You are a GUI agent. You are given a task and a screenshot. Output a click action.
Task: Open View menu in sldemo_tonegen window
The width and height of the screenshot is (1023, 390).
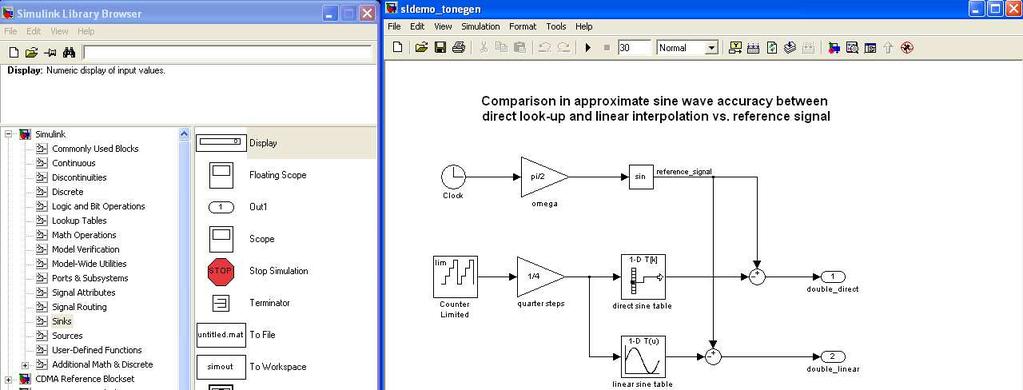pyautogui.click(x=443, y=27)
